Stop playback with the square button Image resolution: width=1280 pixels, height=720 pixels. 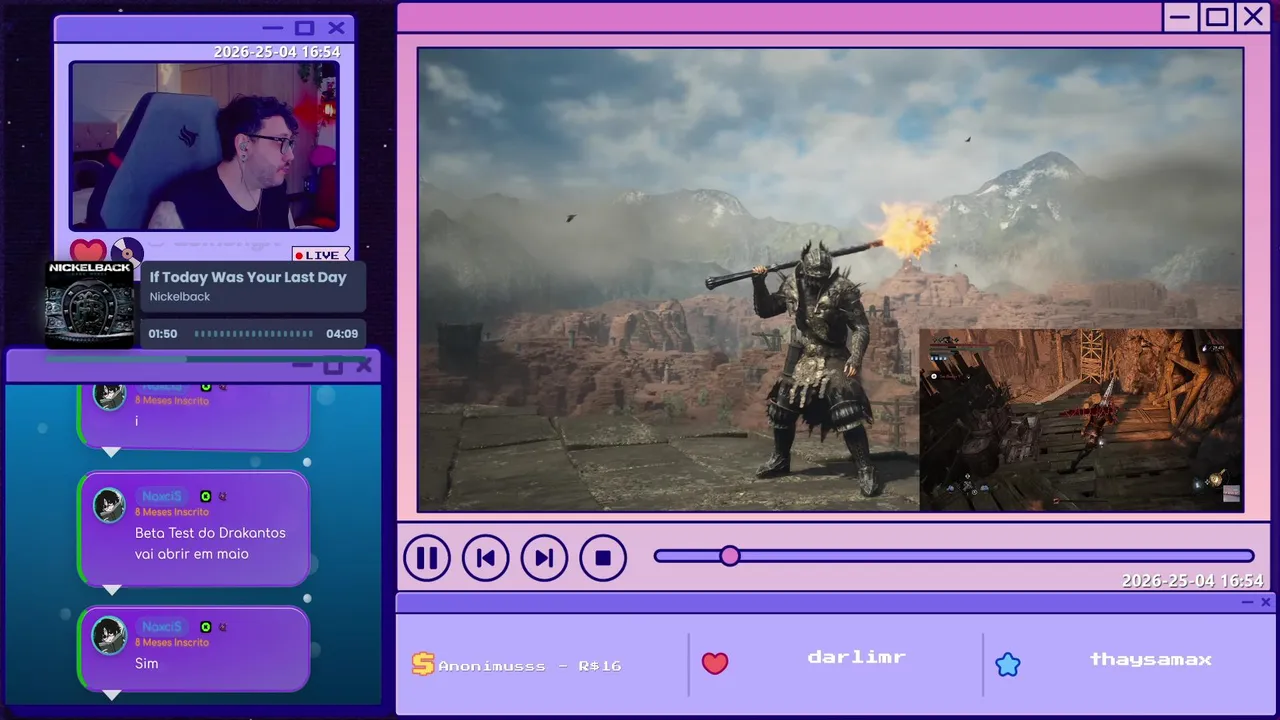point(603,557)
